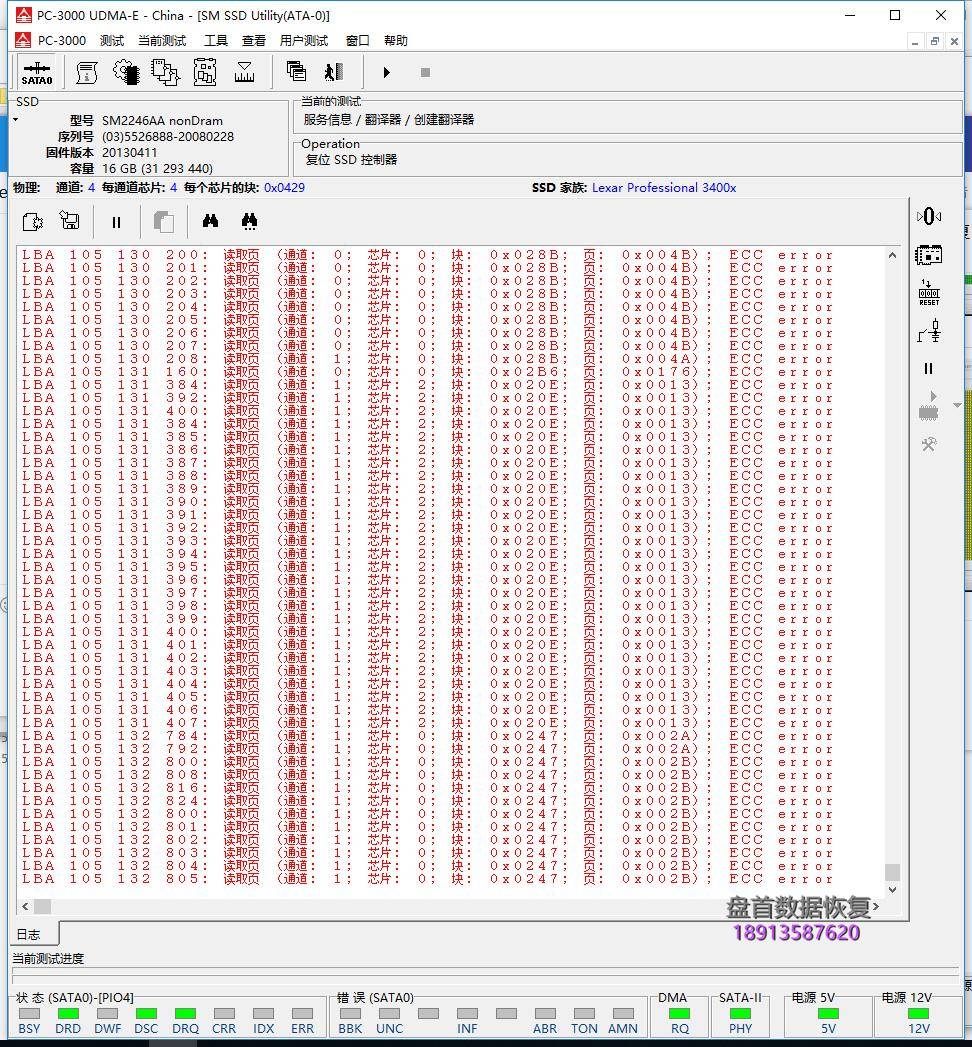Click the gear with chip icon
972x1047 pixels.
pos(126,72)
